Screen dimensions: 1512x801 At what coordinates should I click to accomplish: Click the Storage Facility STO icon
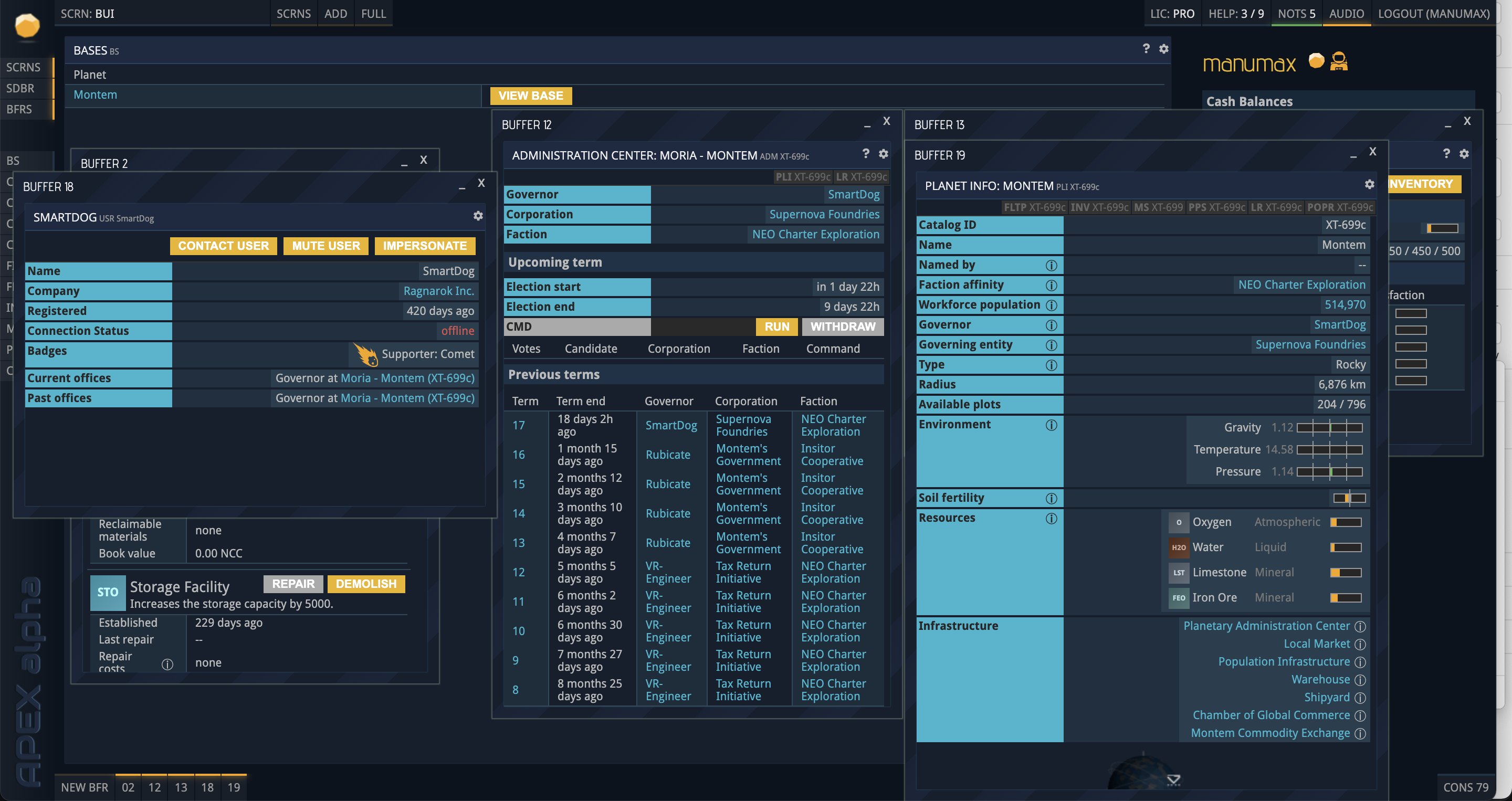point(108,592)
